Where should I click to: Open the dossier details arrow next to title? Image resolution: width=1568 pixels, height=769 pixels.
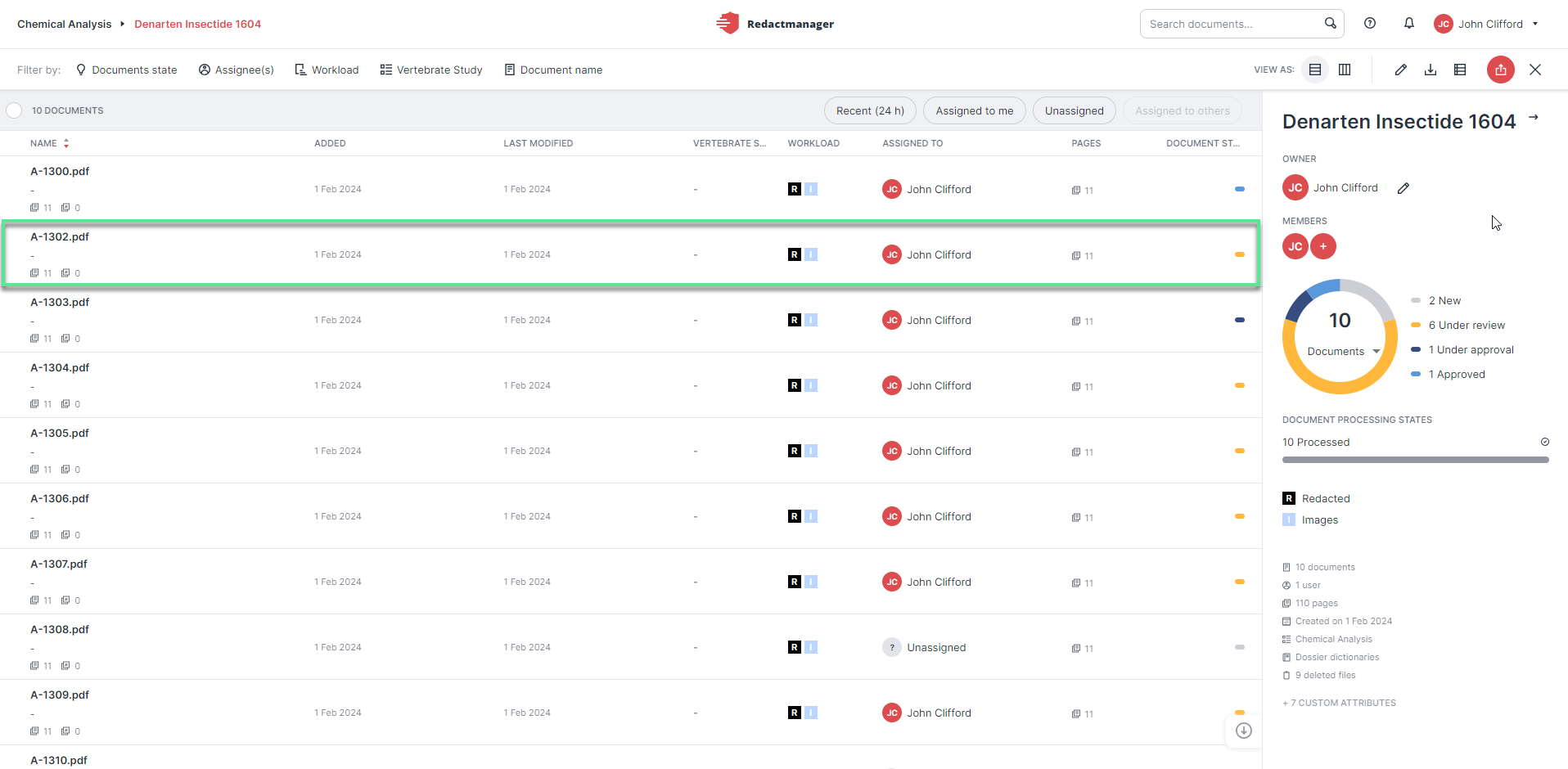pyautogui.click(x=1534, y=118)
